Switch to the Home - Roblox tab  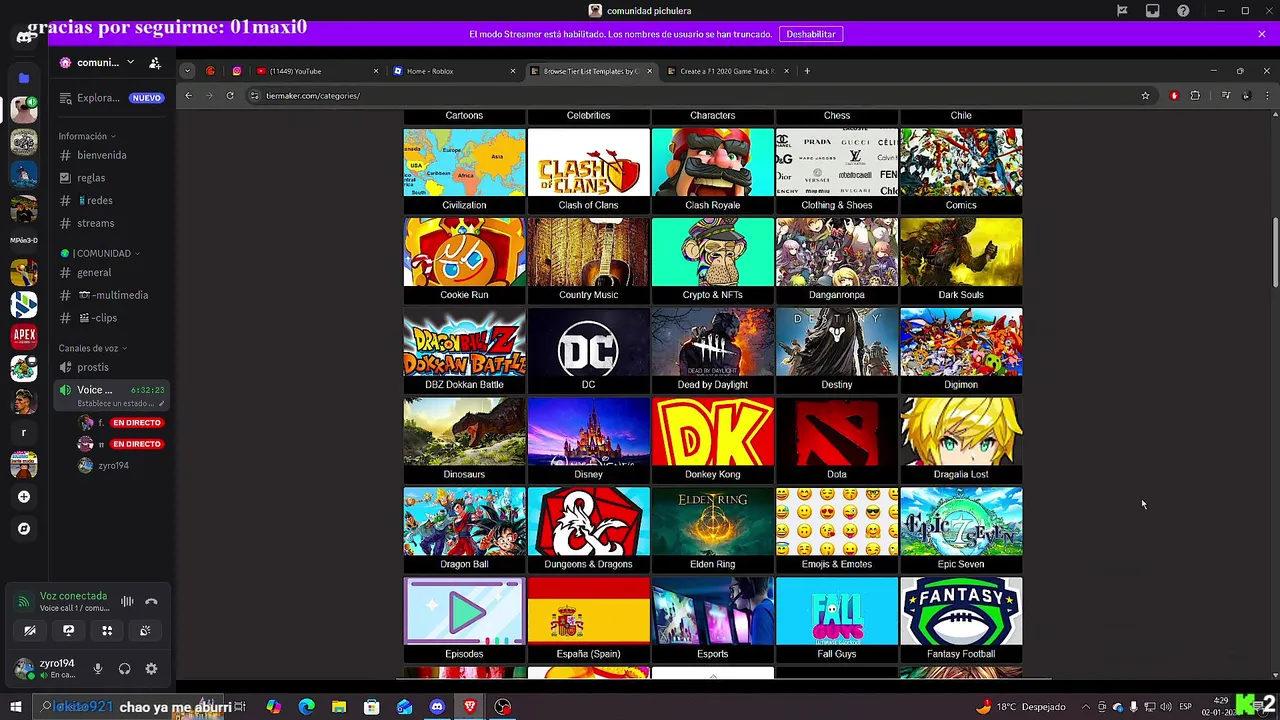point(453,71)
